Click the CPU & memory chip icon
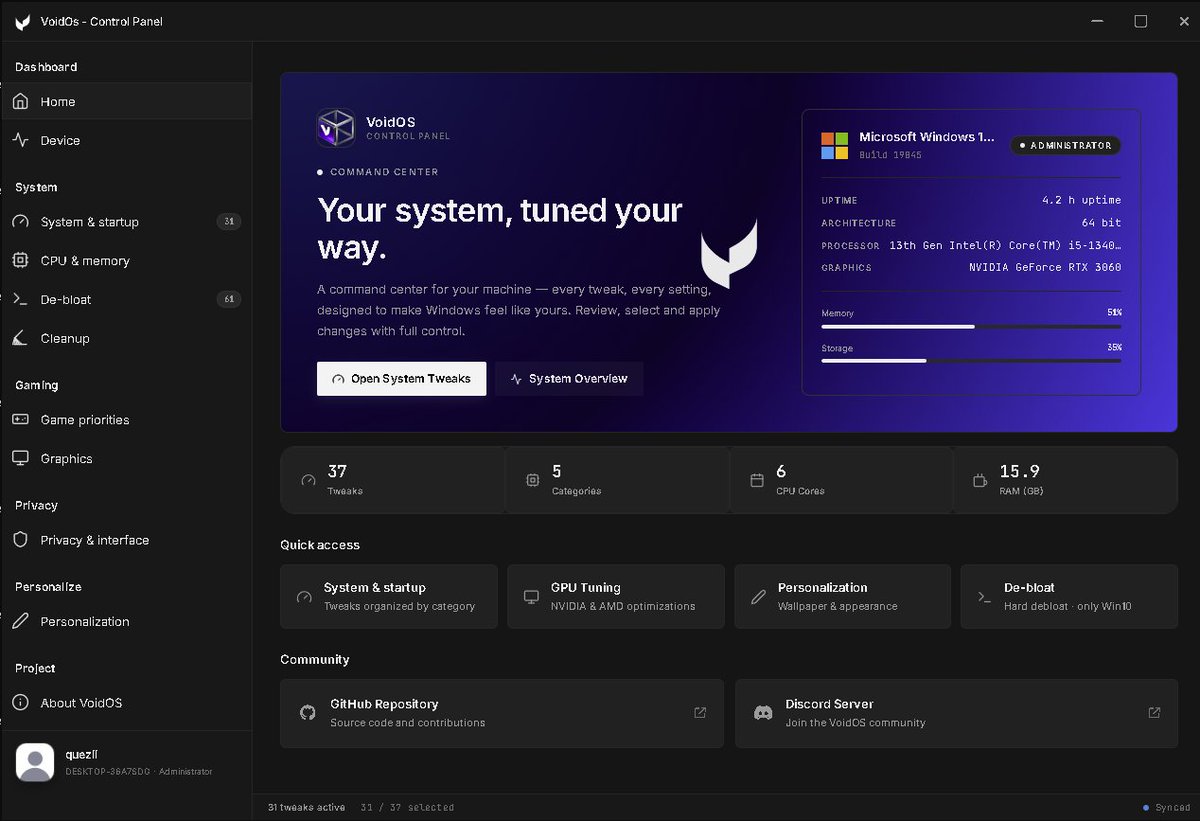The height and width of the screenshot is (821, 1200). (x=20, y=260)
